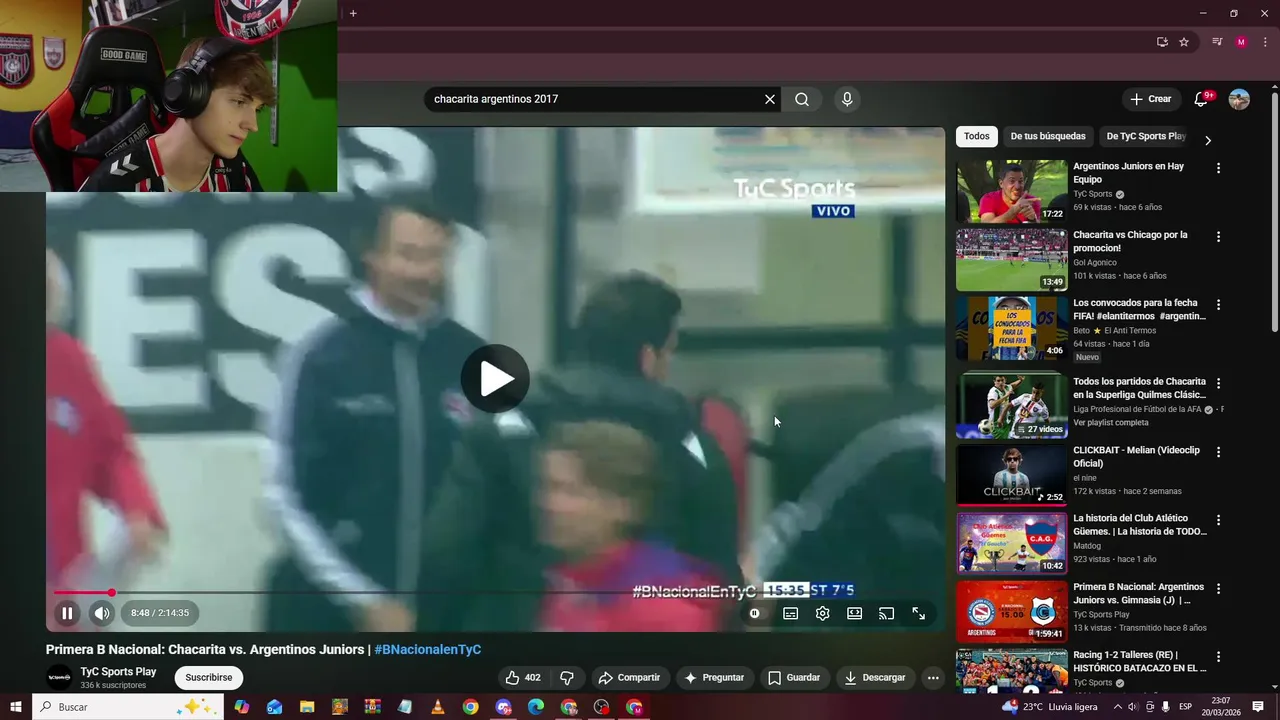Image resolution: width=1280 pixels, height=720 pixels.
Task: Click the red video progress bar
Action: click(x=495, y=593)
